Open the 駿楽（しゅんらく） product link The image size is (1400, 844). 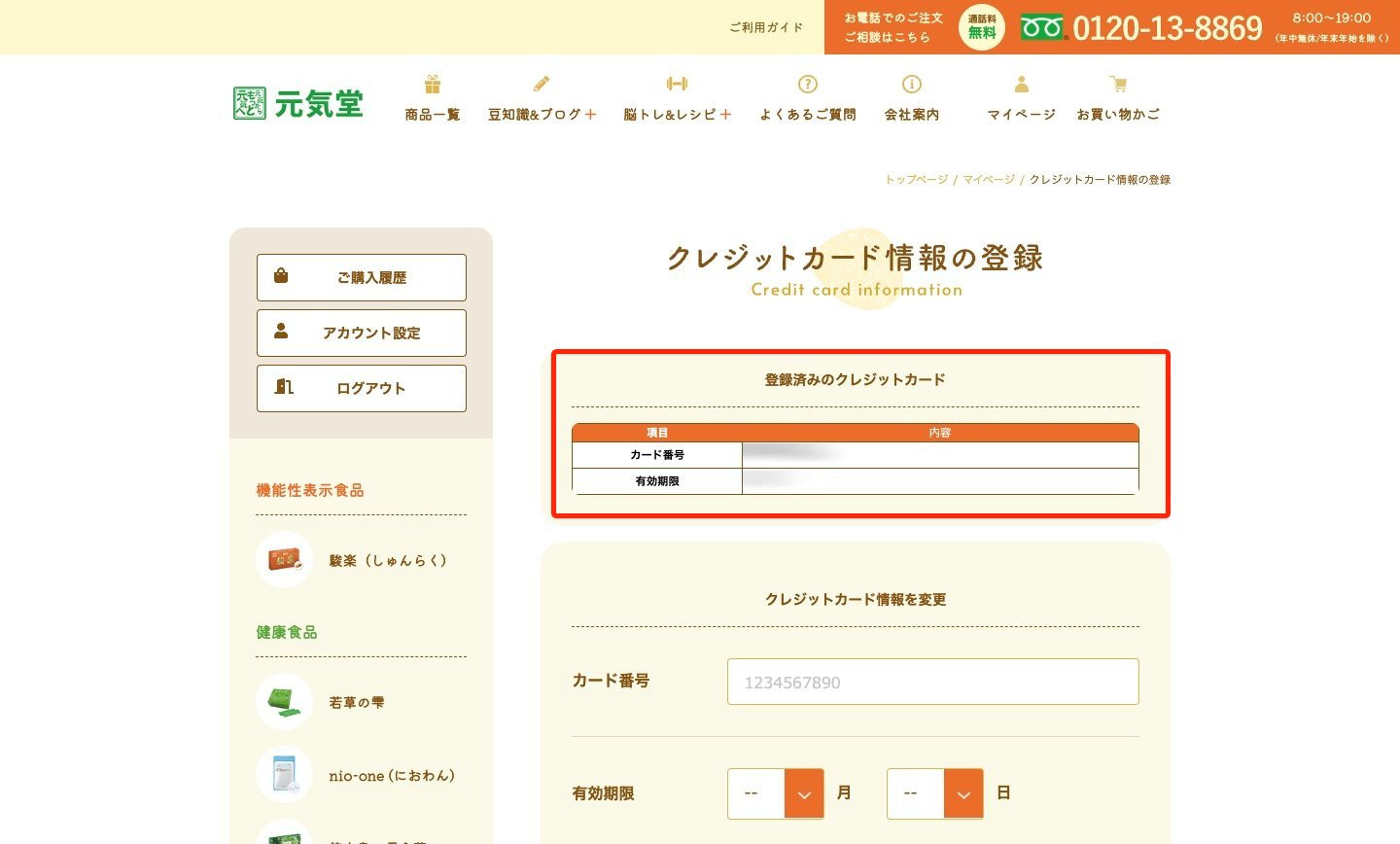click(388, 560)
